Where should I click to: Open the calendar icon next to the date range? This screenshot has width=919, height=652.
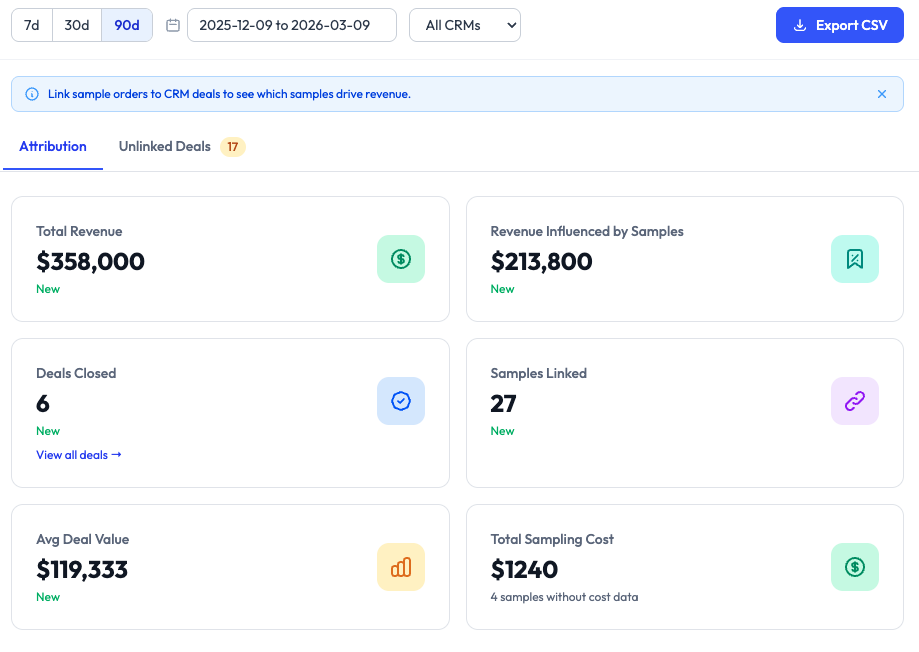pyautogui.click(x=172, y=24)
